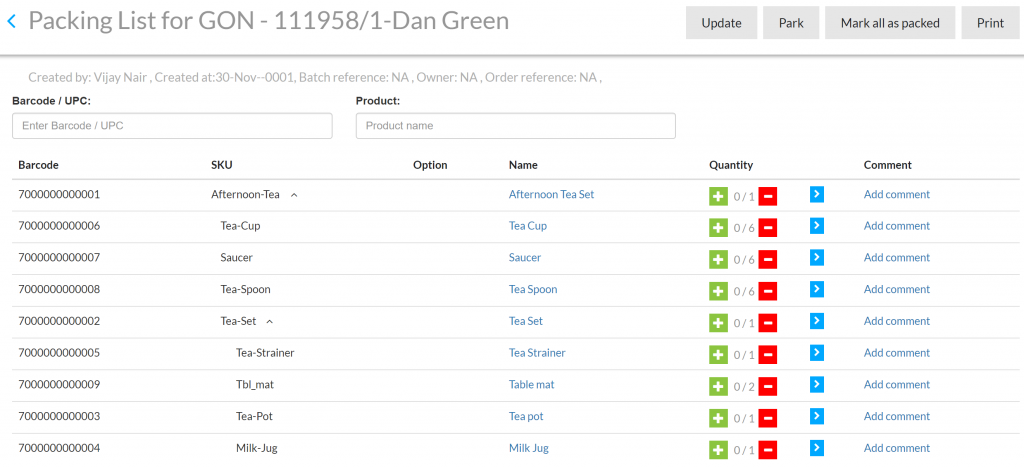
Task: Click the back arrow beside Packing List title
Action: tap(12, 21)
